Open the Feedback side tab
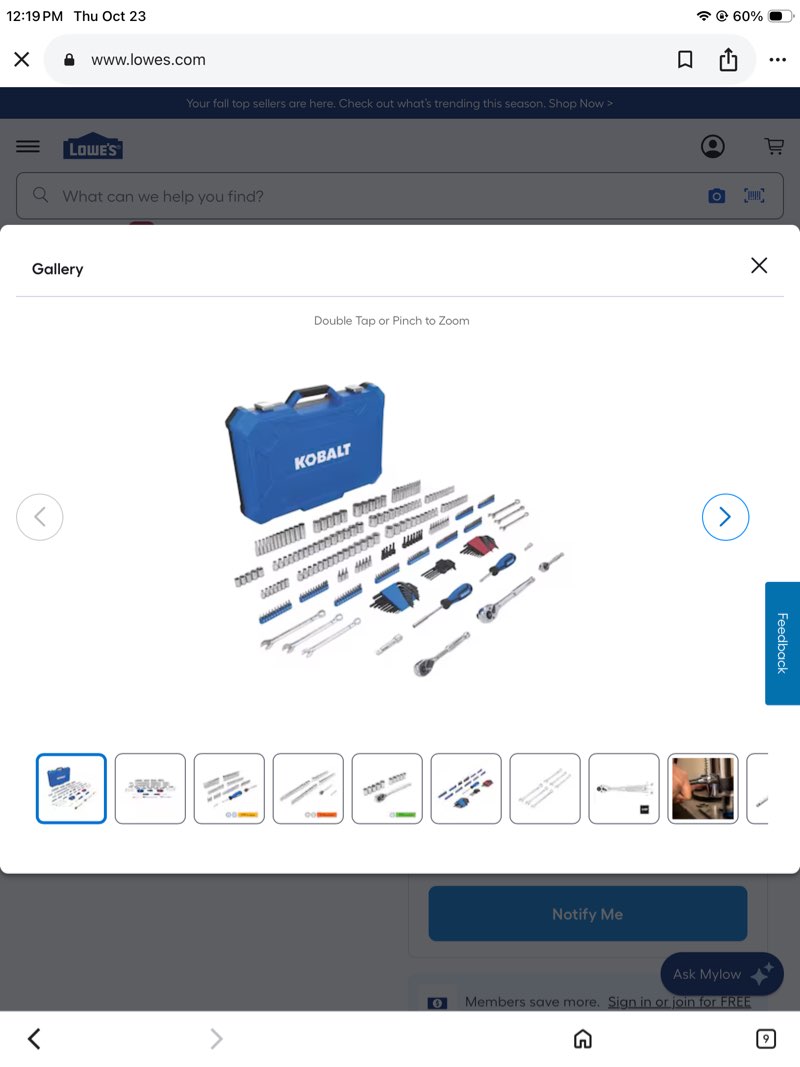This screenshot has width=800, height=1067. (783, 643)
